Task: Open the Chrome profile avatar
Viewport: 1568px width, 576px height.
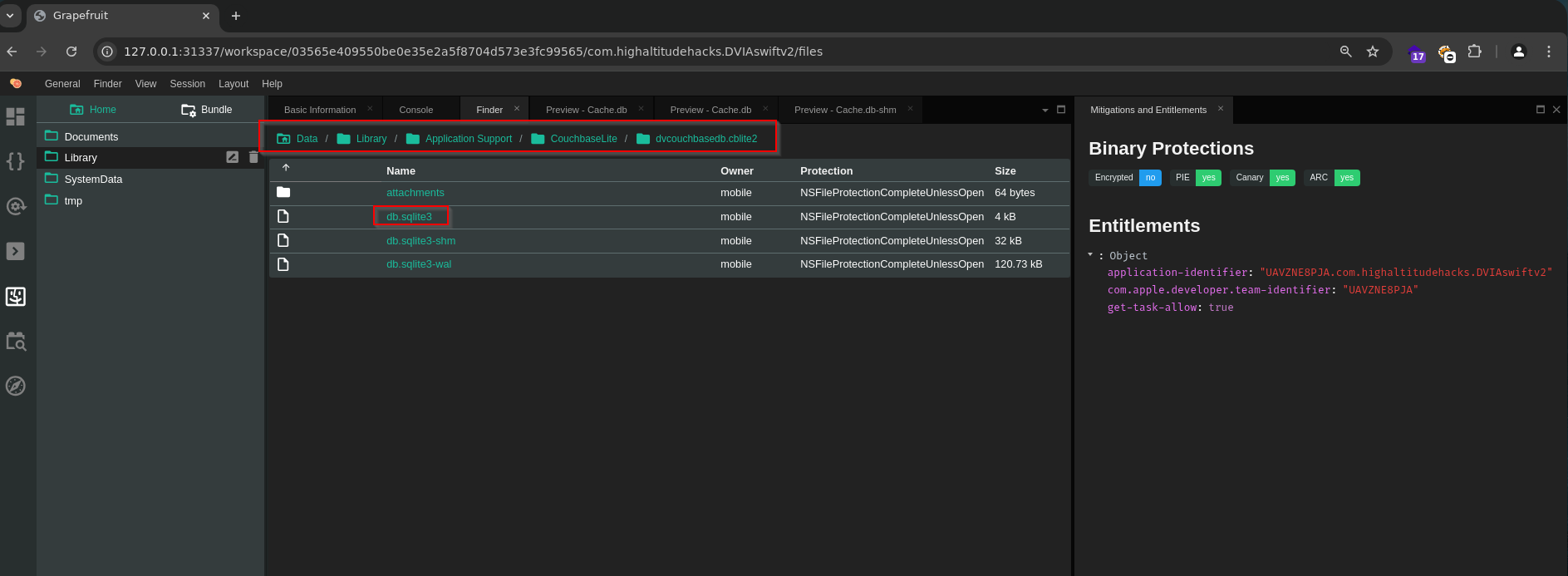Action: tap(1519, 52)
